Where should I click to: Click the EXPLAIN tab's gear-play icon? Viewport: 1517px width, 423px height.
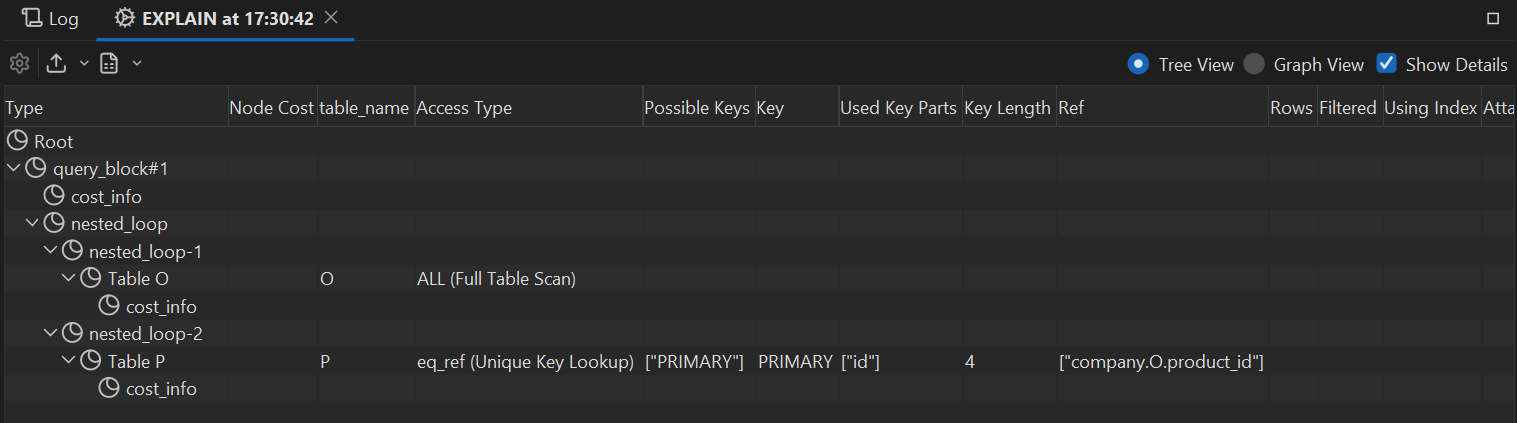(x=124, y=18)
